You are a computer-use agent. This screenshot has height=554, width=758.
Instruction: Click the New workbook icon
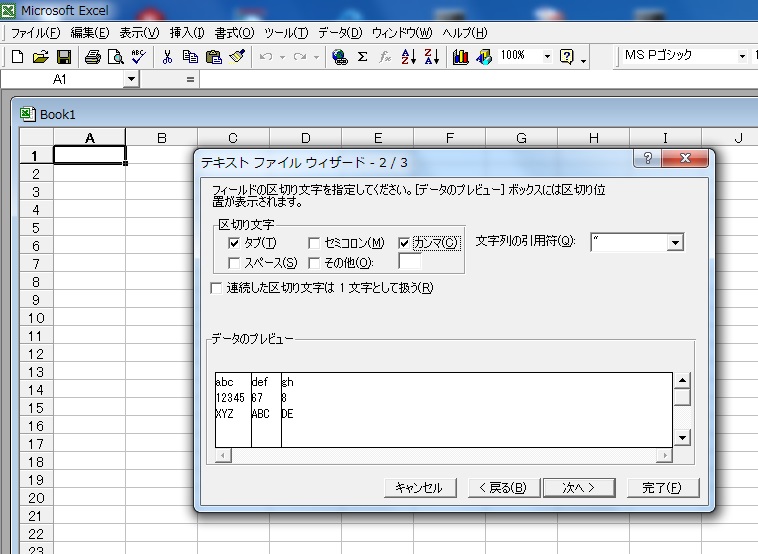17,57
